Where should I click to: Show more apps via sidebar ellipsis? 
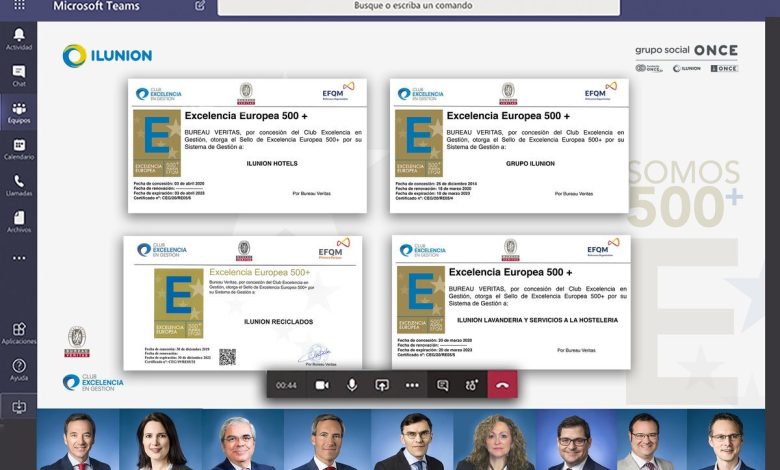[x=19, y=258]
